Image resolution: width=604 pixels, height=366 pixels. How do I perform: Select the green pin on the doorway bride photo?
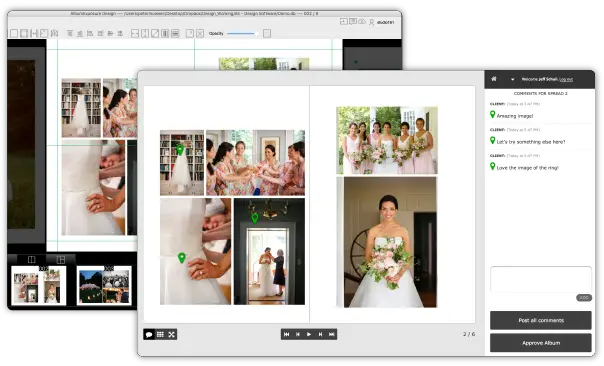(255, 218)
